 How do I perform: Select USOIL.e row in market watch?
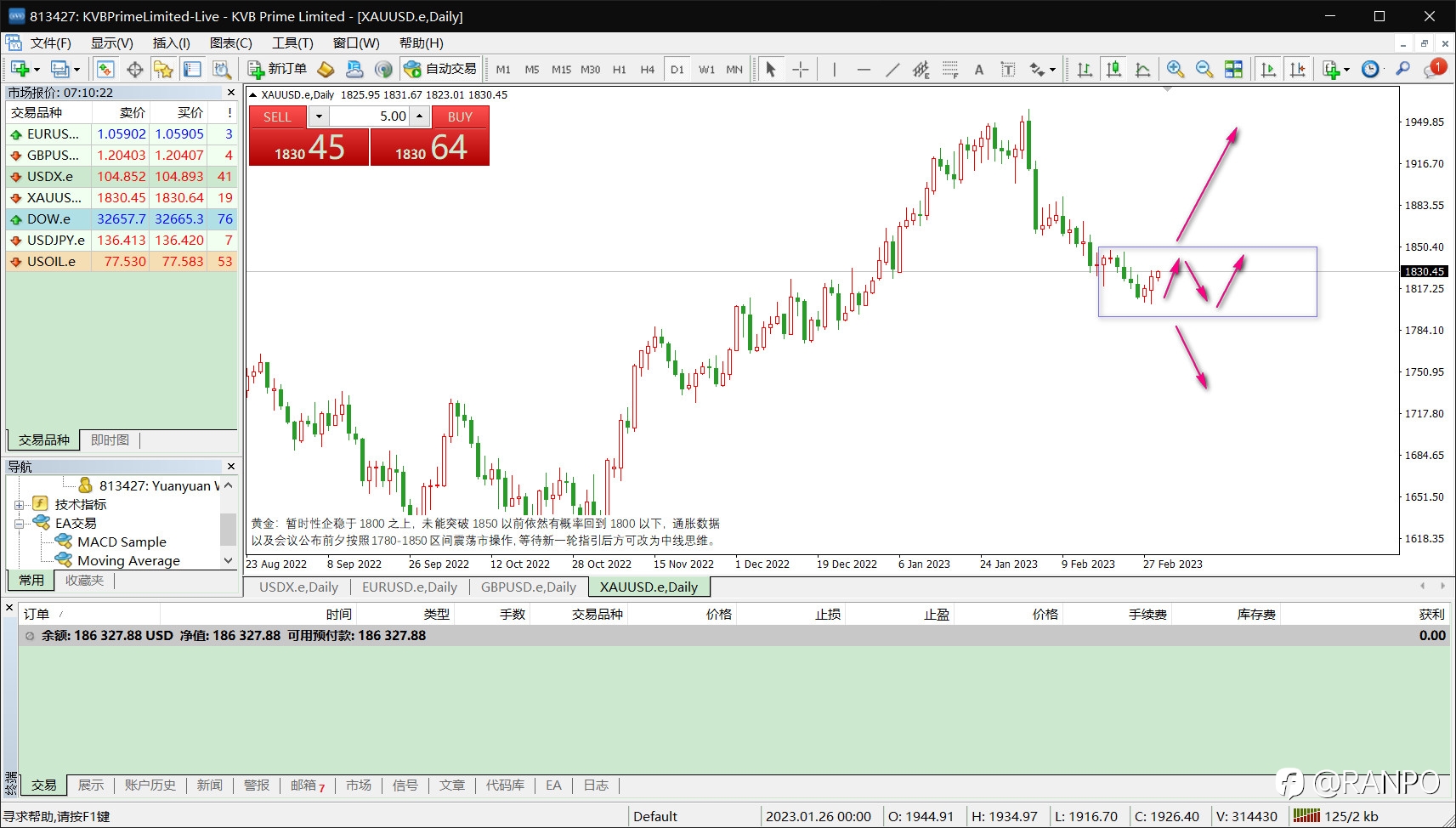(122, 261)
